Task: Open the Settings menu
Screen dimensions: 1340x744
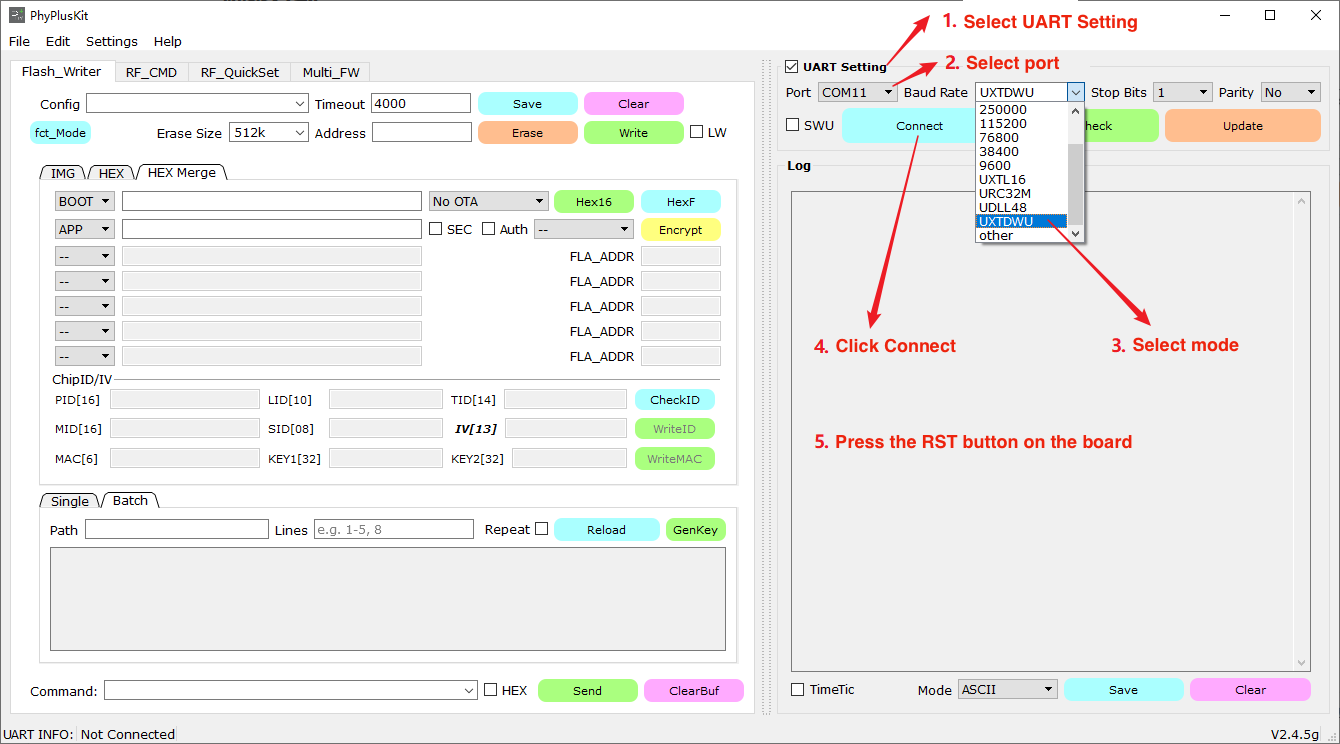Action: pos(112,41)
